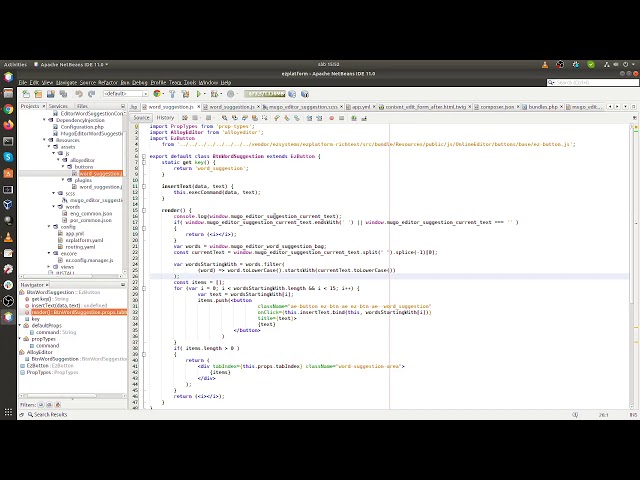
Task: Click the Save All toolbar icon
Action: point(63,94)
